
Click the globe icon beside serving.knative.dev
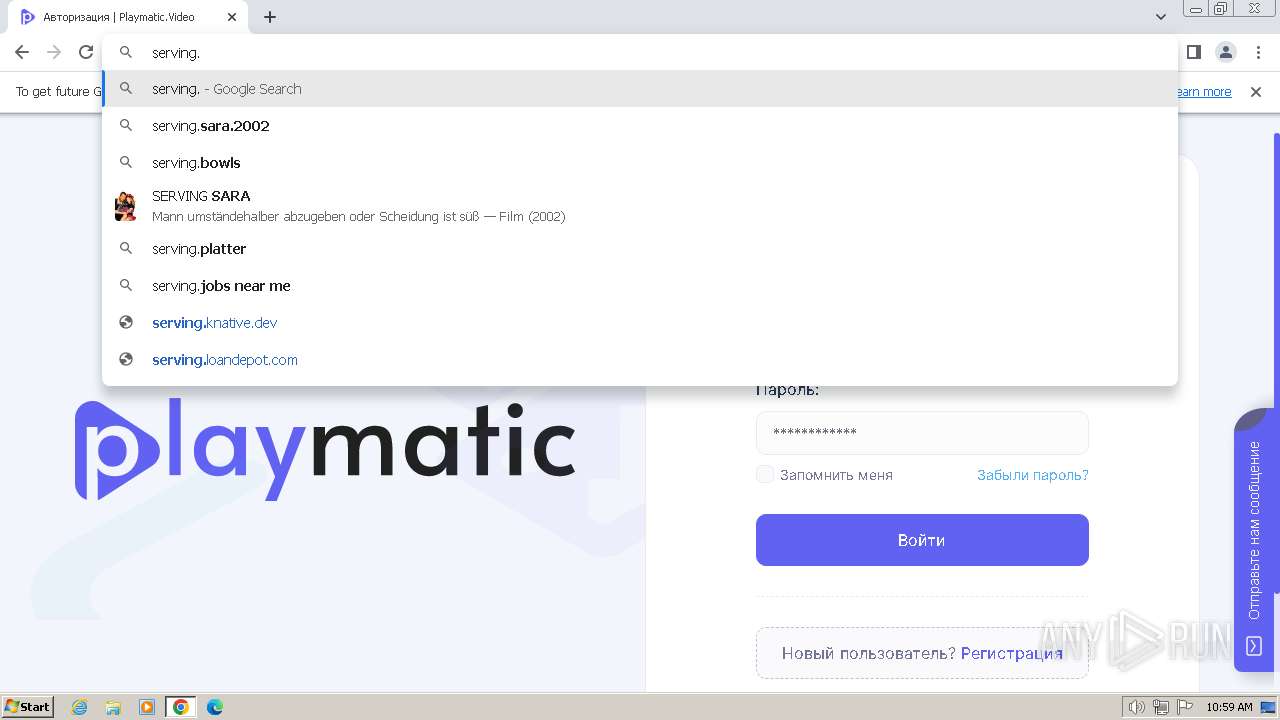click(126, 322)
